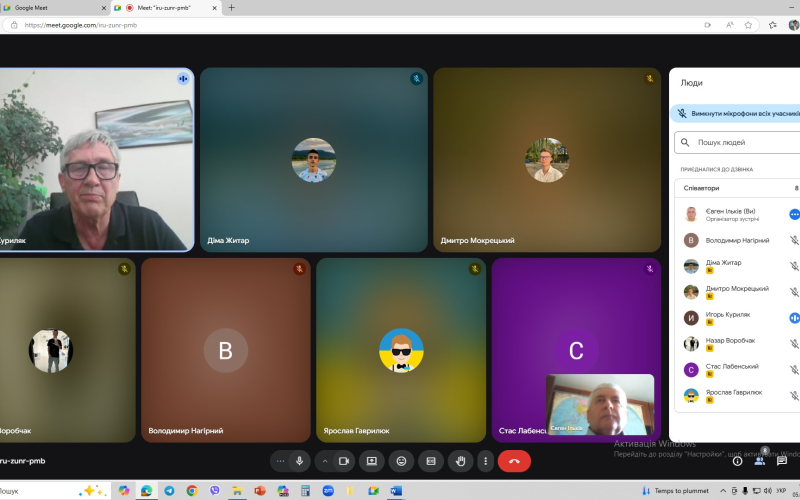Screen dimensions: 800x500
Task: Collapse the 'Співавтори' section
Action: (x=737, y=188)
